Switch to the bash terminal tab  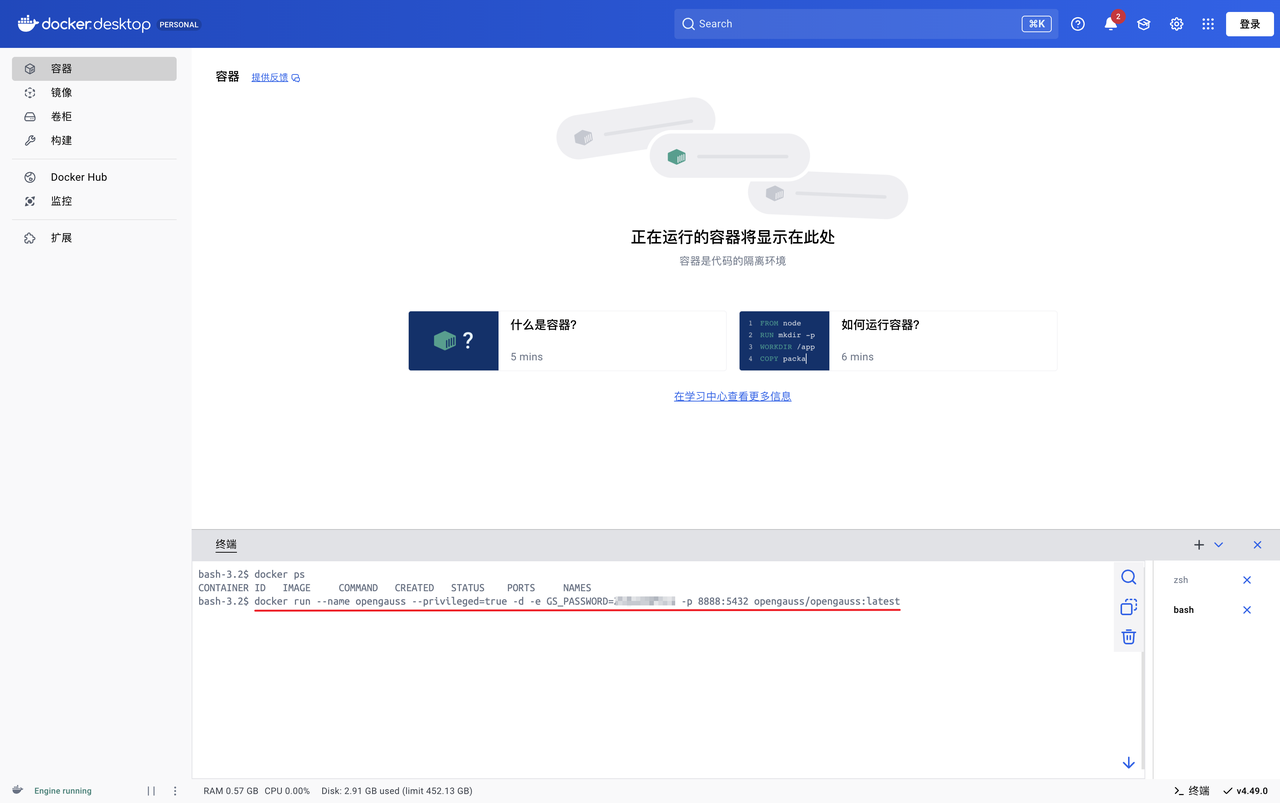click(x=1183, y=609)
